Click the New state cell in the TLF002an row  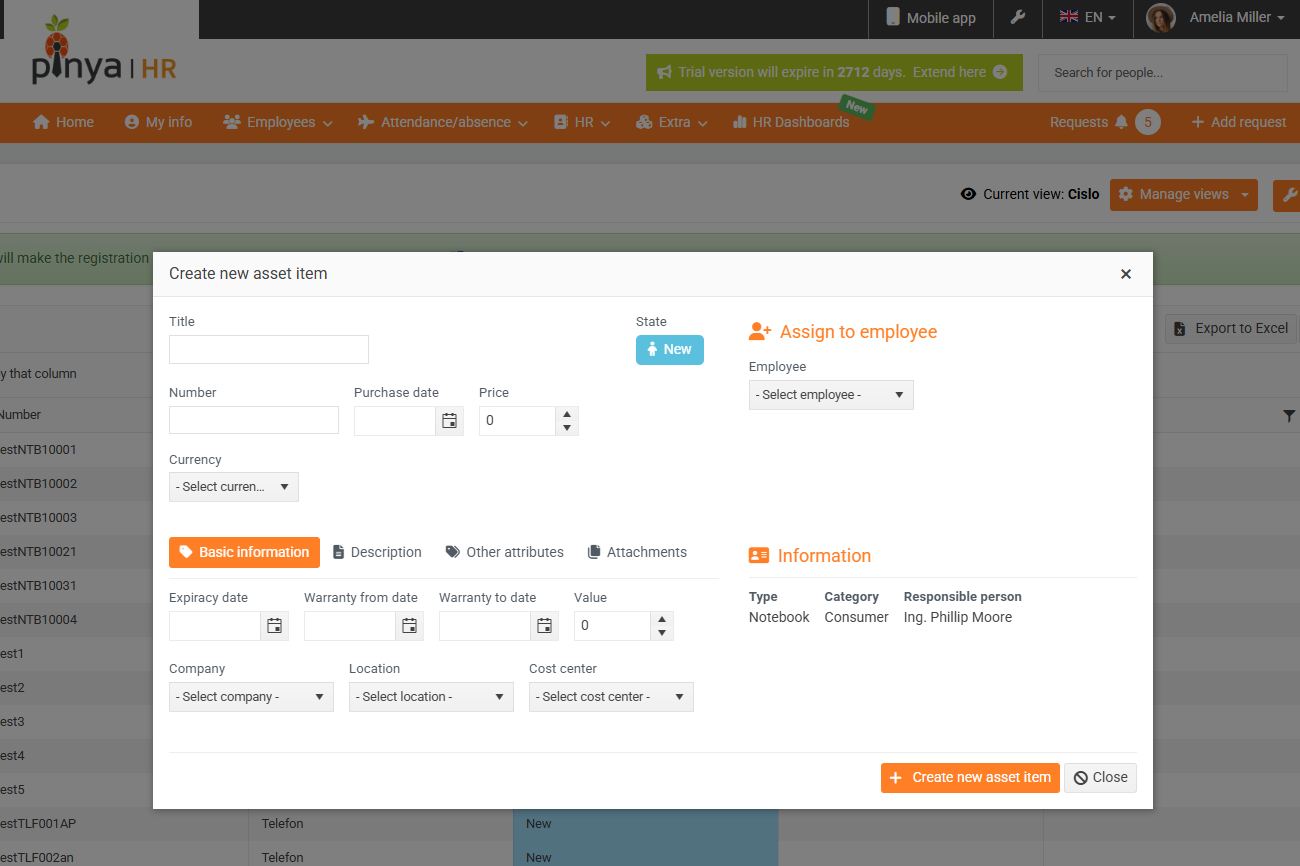coord(646,857)
